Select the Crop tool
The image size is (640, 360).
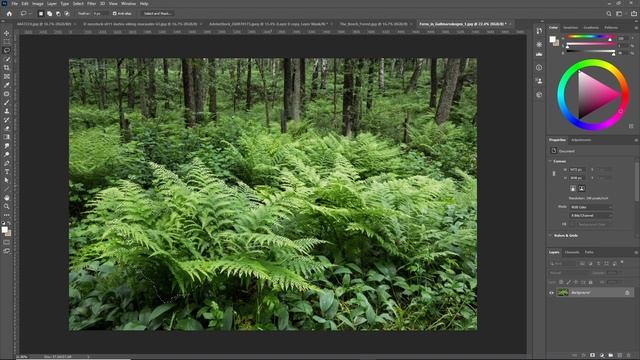point(7,68)
